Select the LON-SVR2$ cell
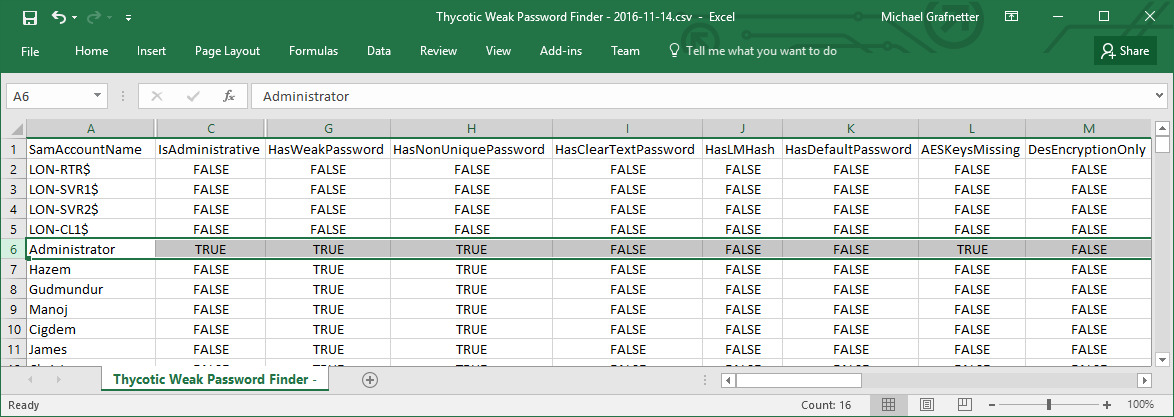This screenshot has height=417, width=1174. (91, 210)
